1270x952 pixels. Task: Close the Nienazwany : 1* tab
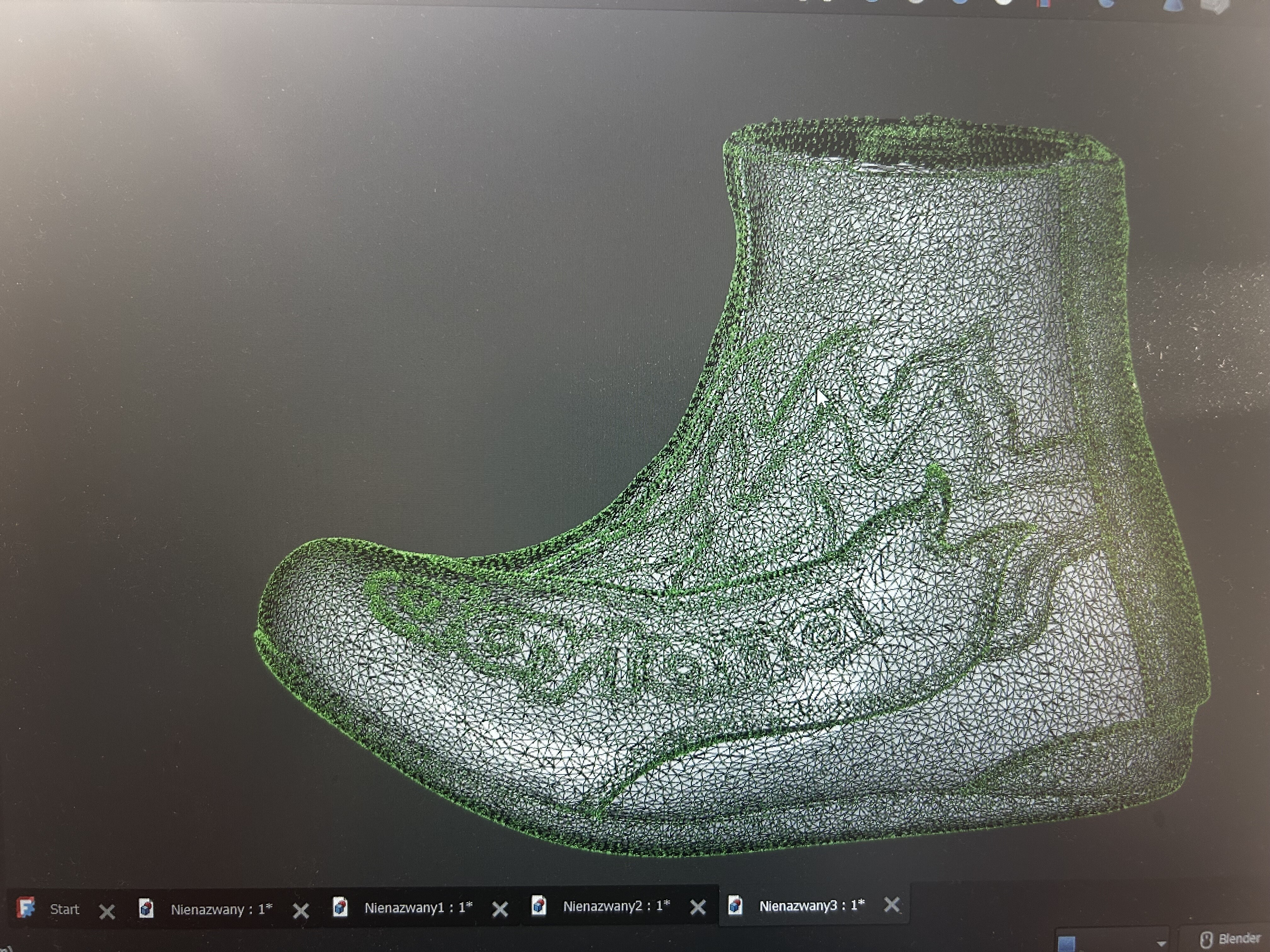(x=301, y=910)
